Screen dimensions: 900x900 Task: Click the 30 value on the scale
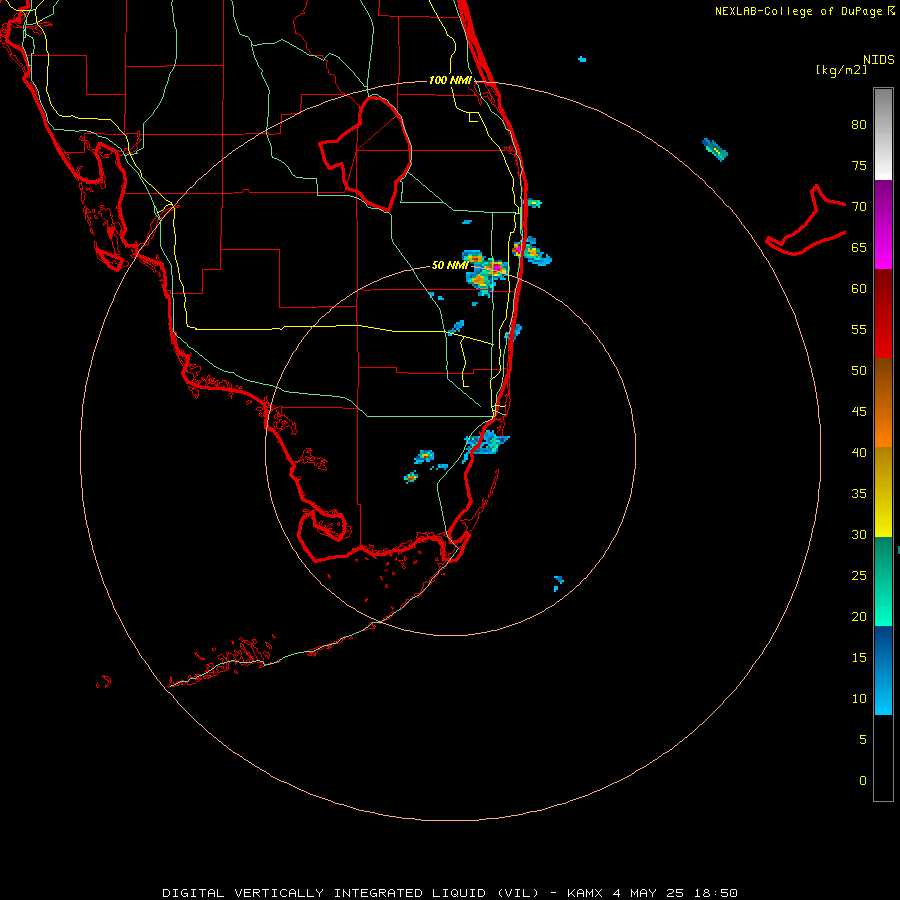[x=859, y=534]
